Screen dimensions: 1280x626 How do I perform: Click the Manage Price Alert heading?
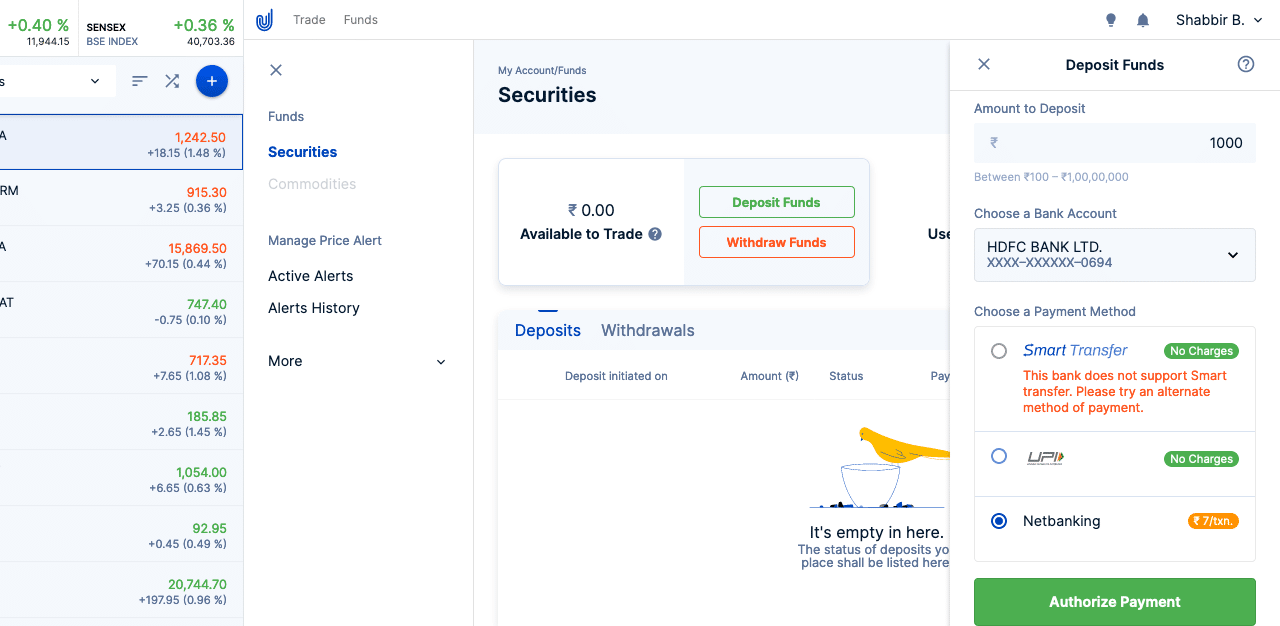tap(325, 240)
